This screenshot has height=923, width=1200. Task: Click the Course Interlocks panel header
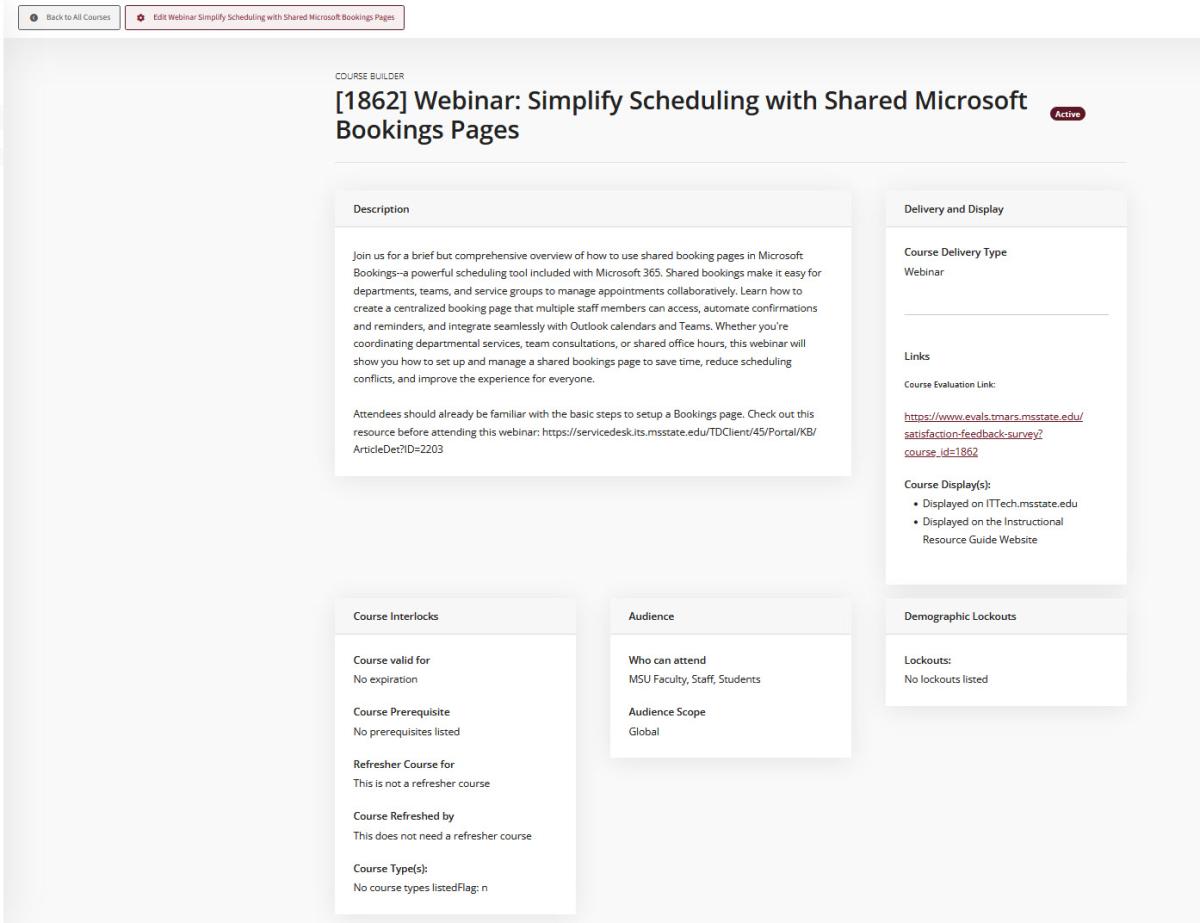pyautogui.click(x=455, y=616)
